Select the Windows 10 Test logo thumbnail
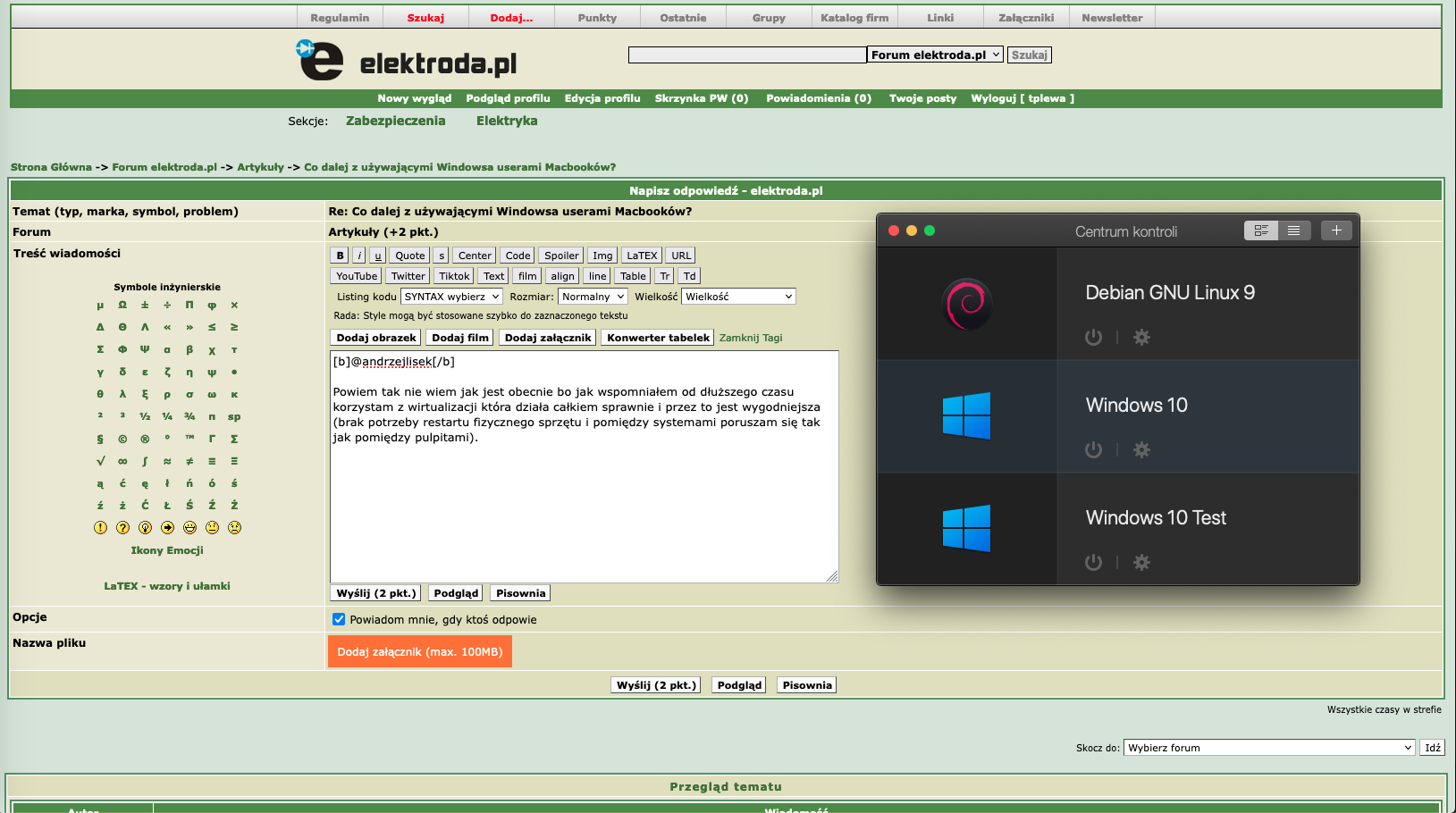This screenshot has height=813, width=1456. 967,528
